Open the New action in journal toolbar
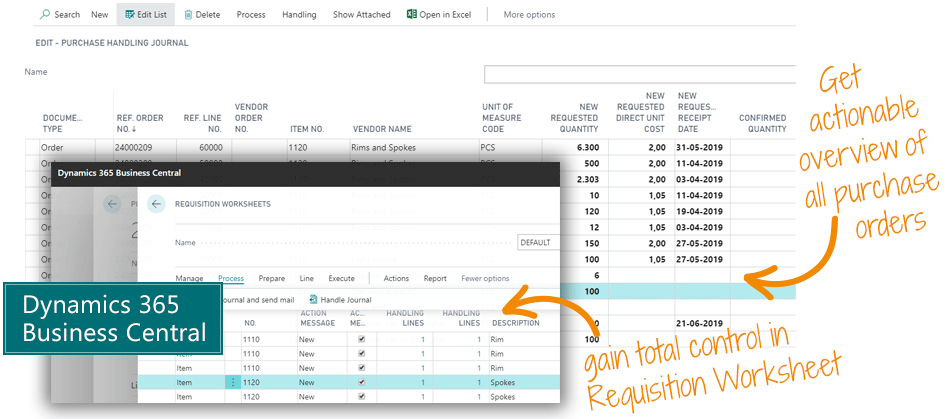The width and height of the screenshot is (950, 419). pyautogui.click(x=100, y=15)
